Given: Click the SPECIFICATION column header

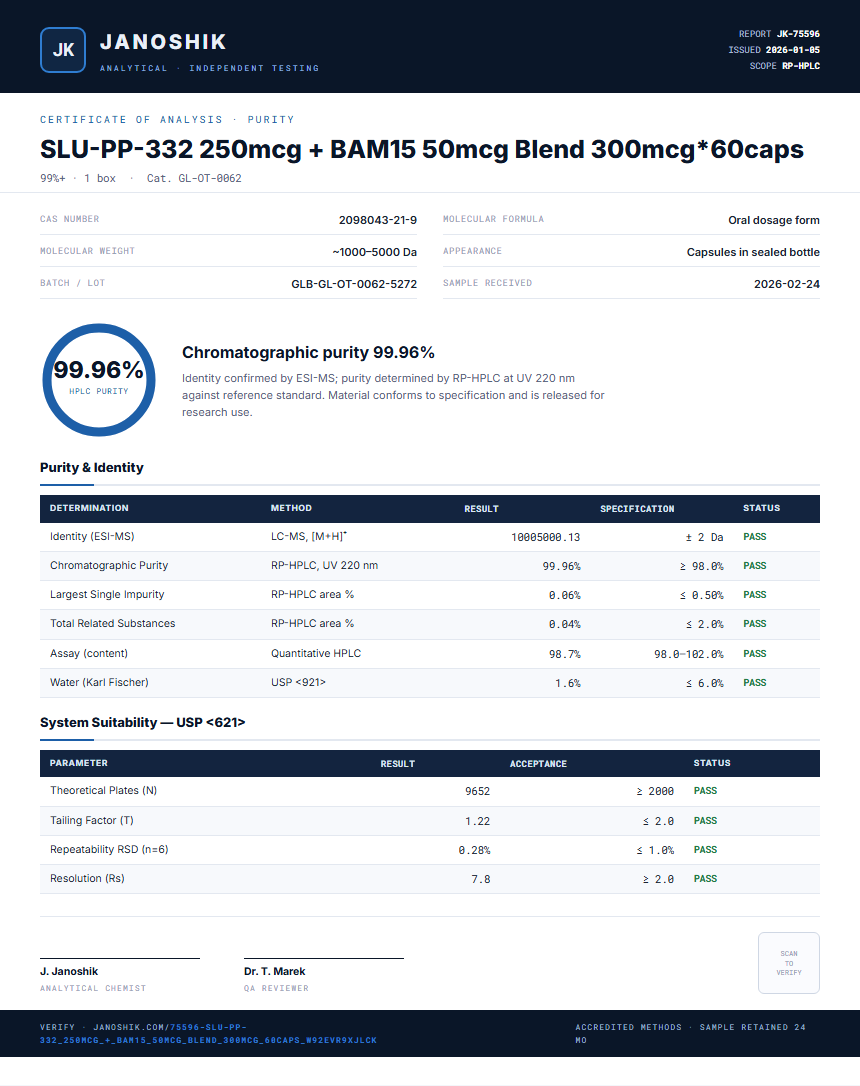Looking at the screenshot, I should click(637, 509).
